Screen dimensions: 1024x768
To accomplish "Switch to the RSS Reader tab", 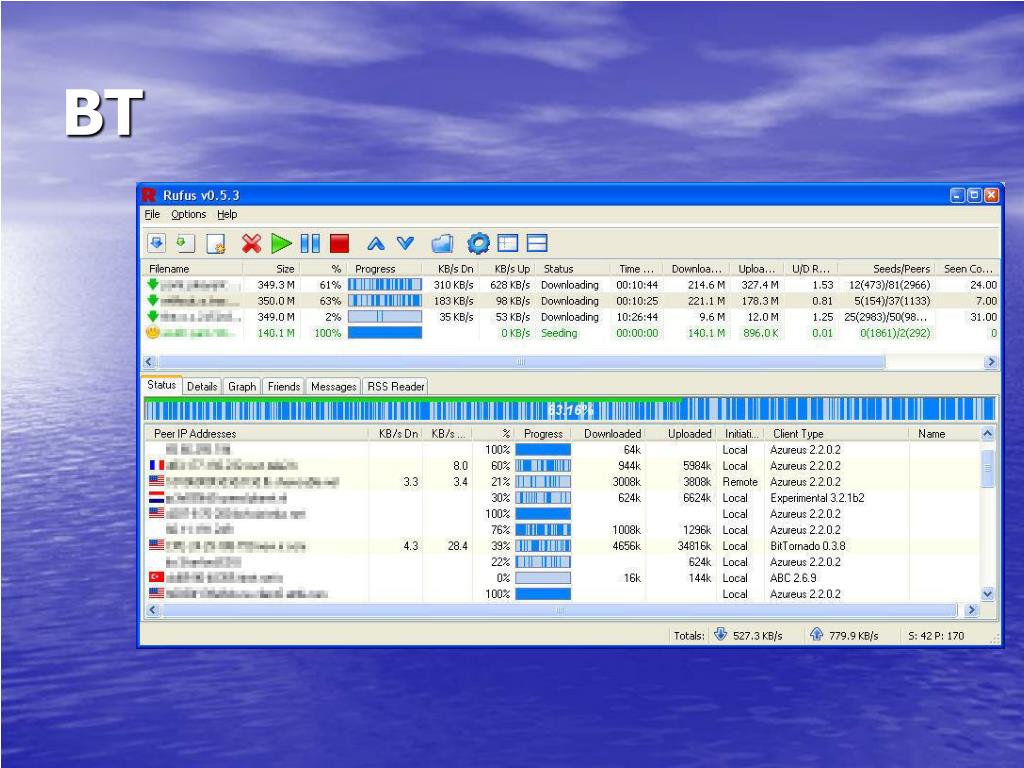I will coord(396,387).
